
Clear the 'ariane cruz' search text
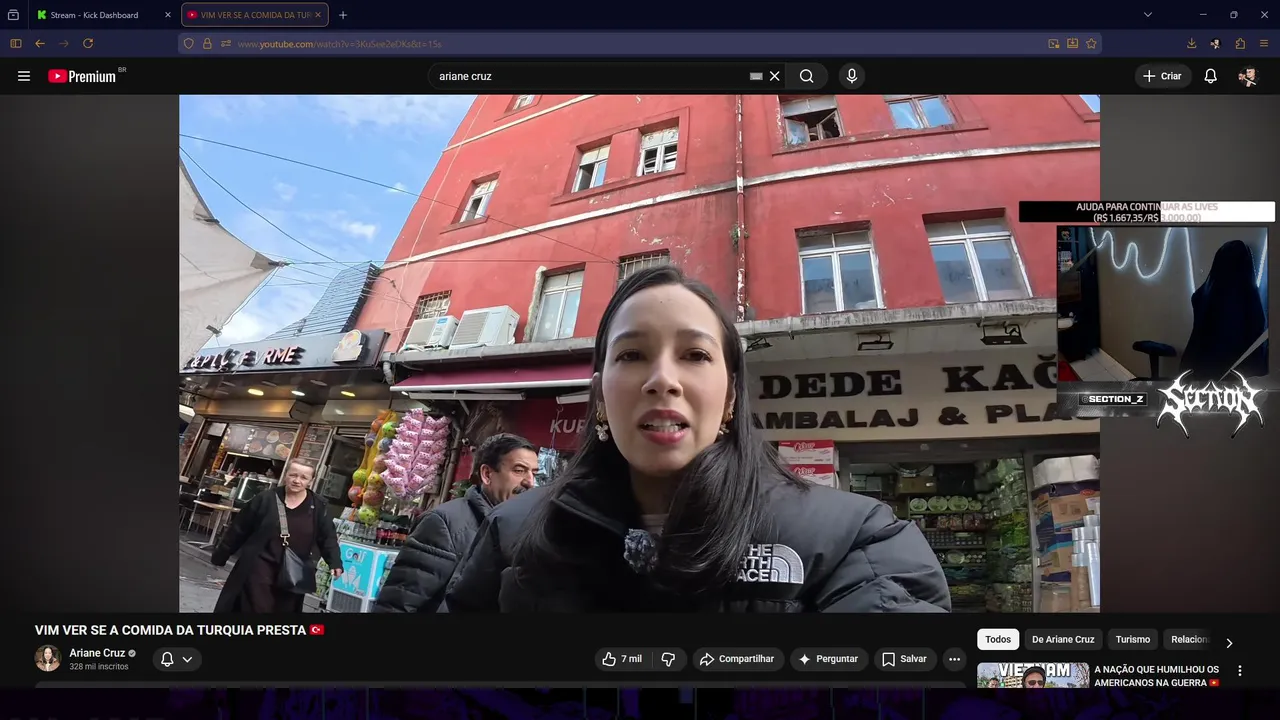774,76
